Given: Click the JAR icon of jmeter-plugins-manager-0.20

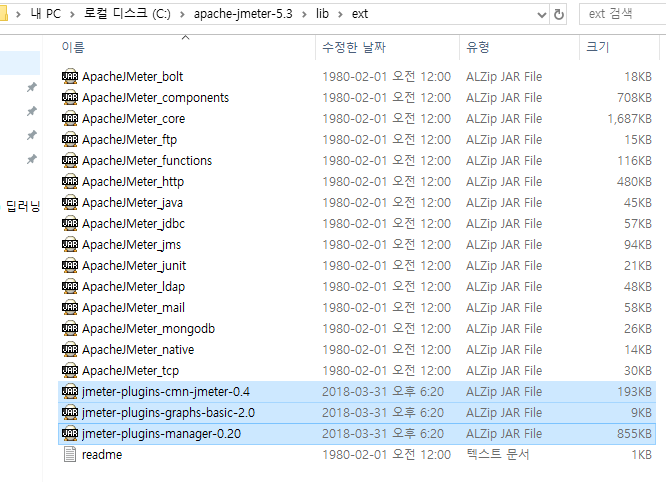Looking at the screenshot, I should point(70,434).
